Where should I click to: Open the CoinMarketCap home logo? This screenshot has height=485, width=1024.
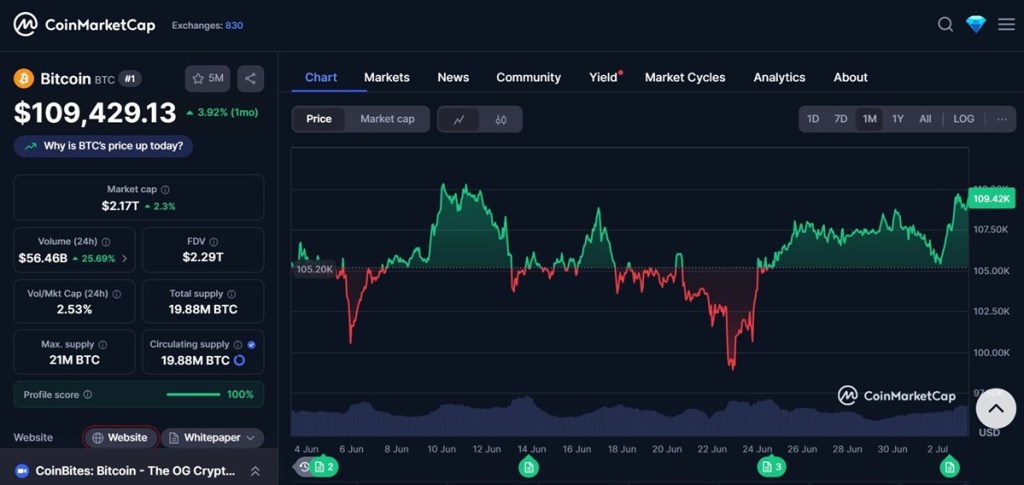pos(84,25)
